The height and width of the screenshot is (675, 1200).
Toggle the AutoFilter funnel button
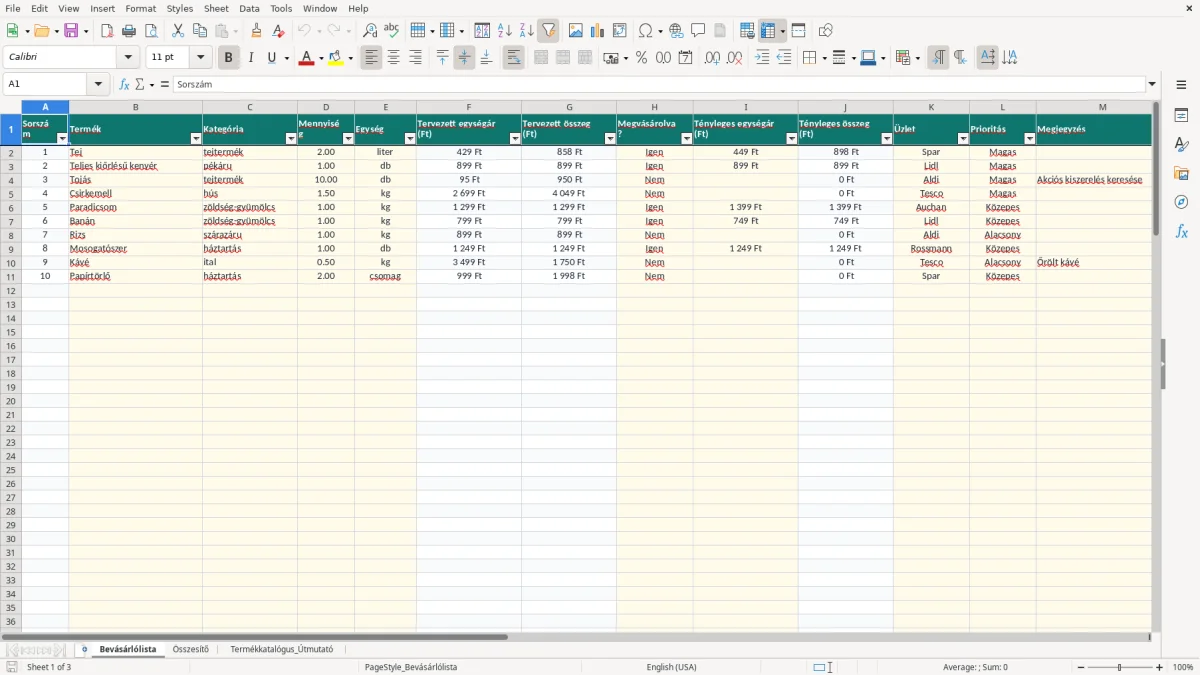(x=549, y=31)
